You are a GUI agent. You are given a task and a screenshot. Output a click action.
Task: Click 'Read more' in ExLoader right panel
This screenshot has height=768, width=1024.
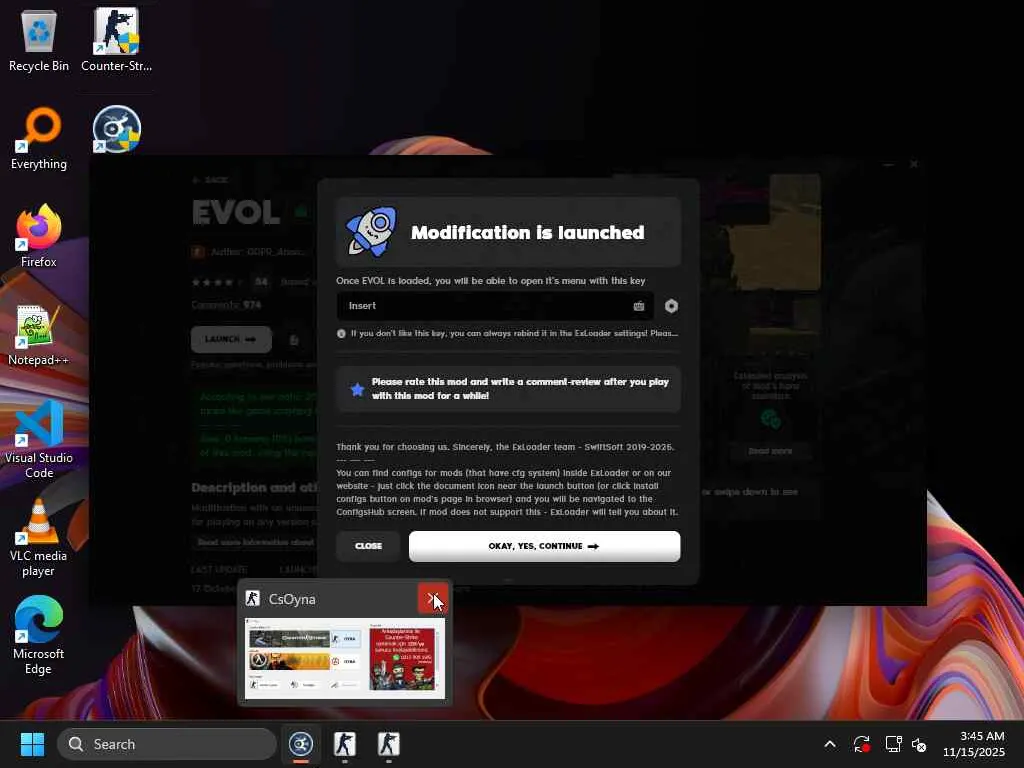[x=770, y=451]
